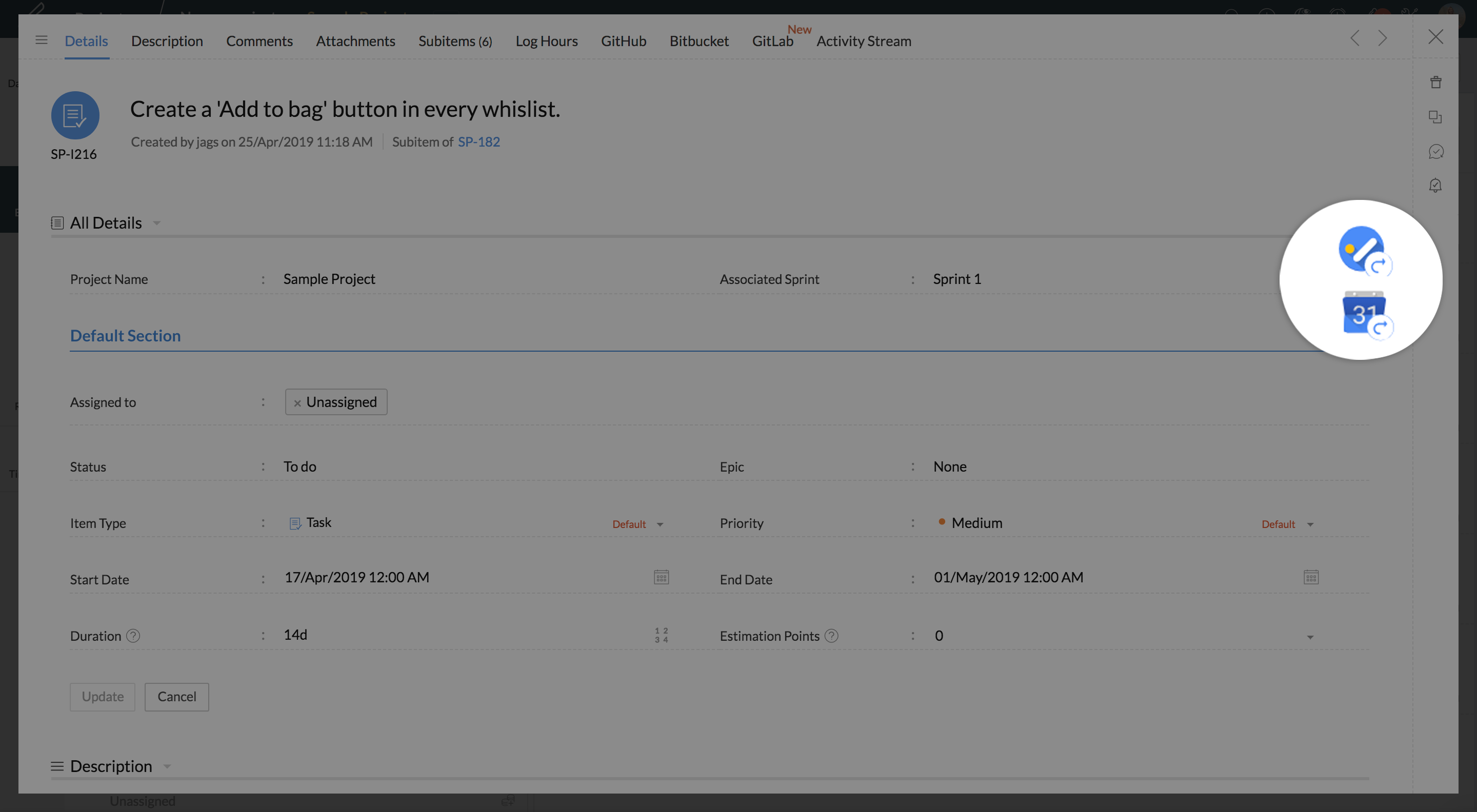Click the clone item icon
The height and width of the screenshot is (812, 1477).
(1435, 117)
